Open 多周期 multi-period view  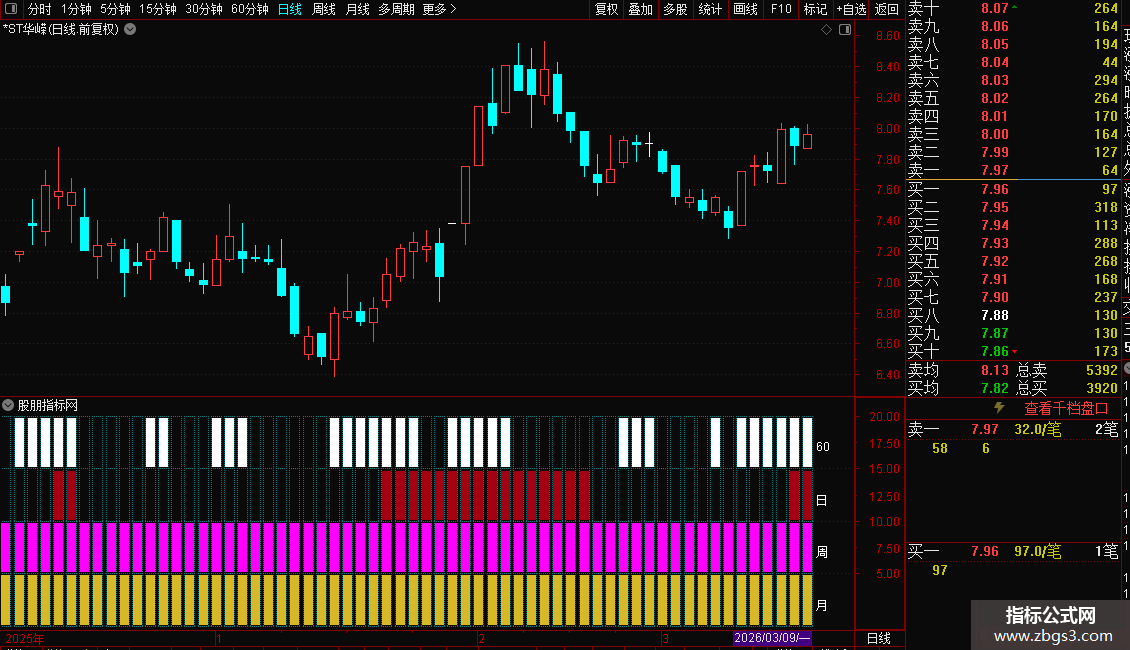396,9
